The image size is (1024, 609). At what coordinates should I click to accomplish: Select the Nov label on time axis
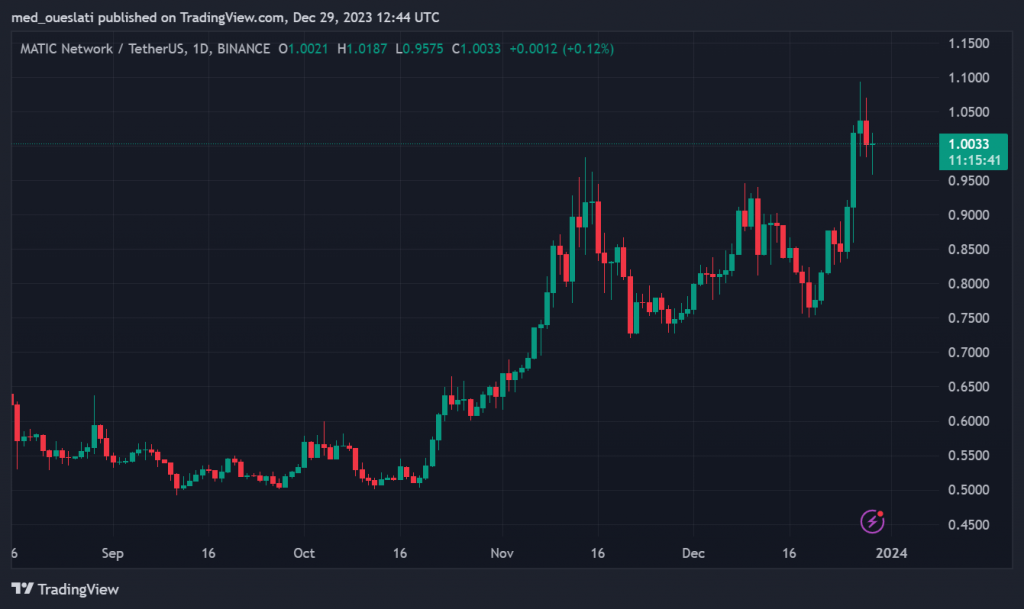[500, 553]
